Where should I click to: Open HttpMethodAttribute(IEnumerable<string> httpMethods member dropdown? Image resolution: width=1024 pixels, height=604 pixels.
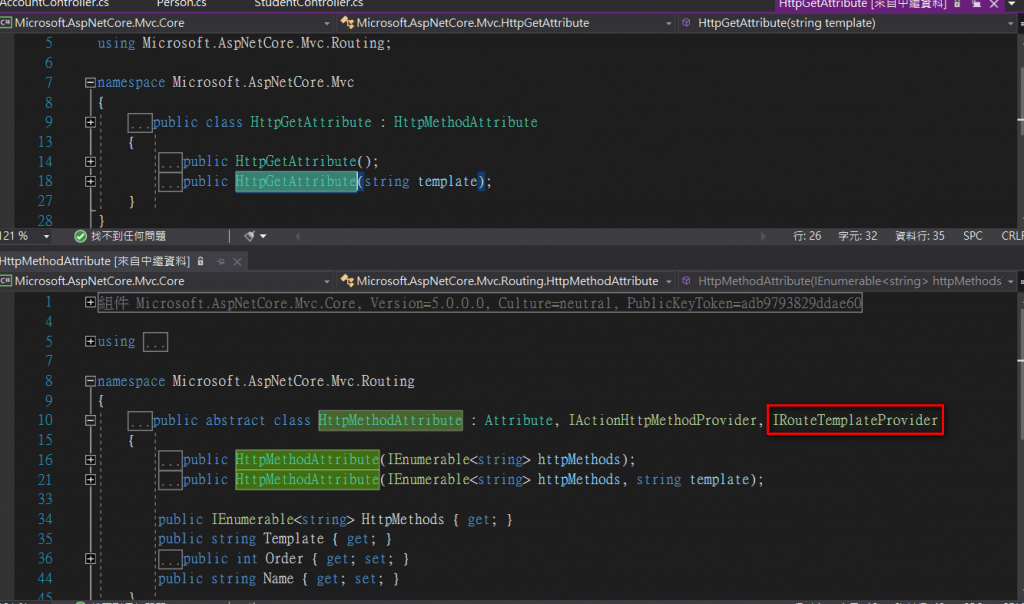click(x=1011, y=281)
